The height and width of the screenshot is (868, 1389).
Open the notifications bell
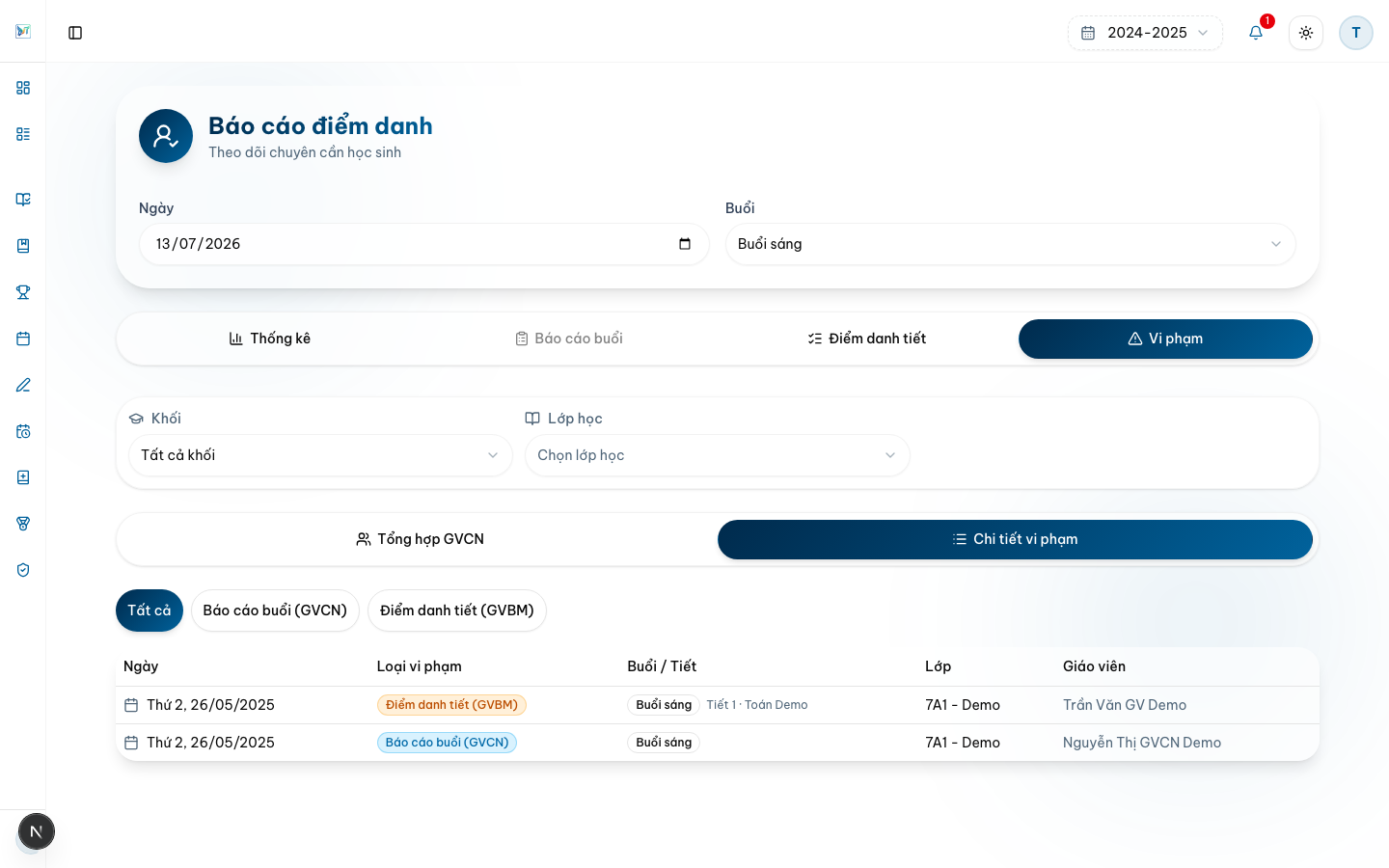pos(1256,33)
